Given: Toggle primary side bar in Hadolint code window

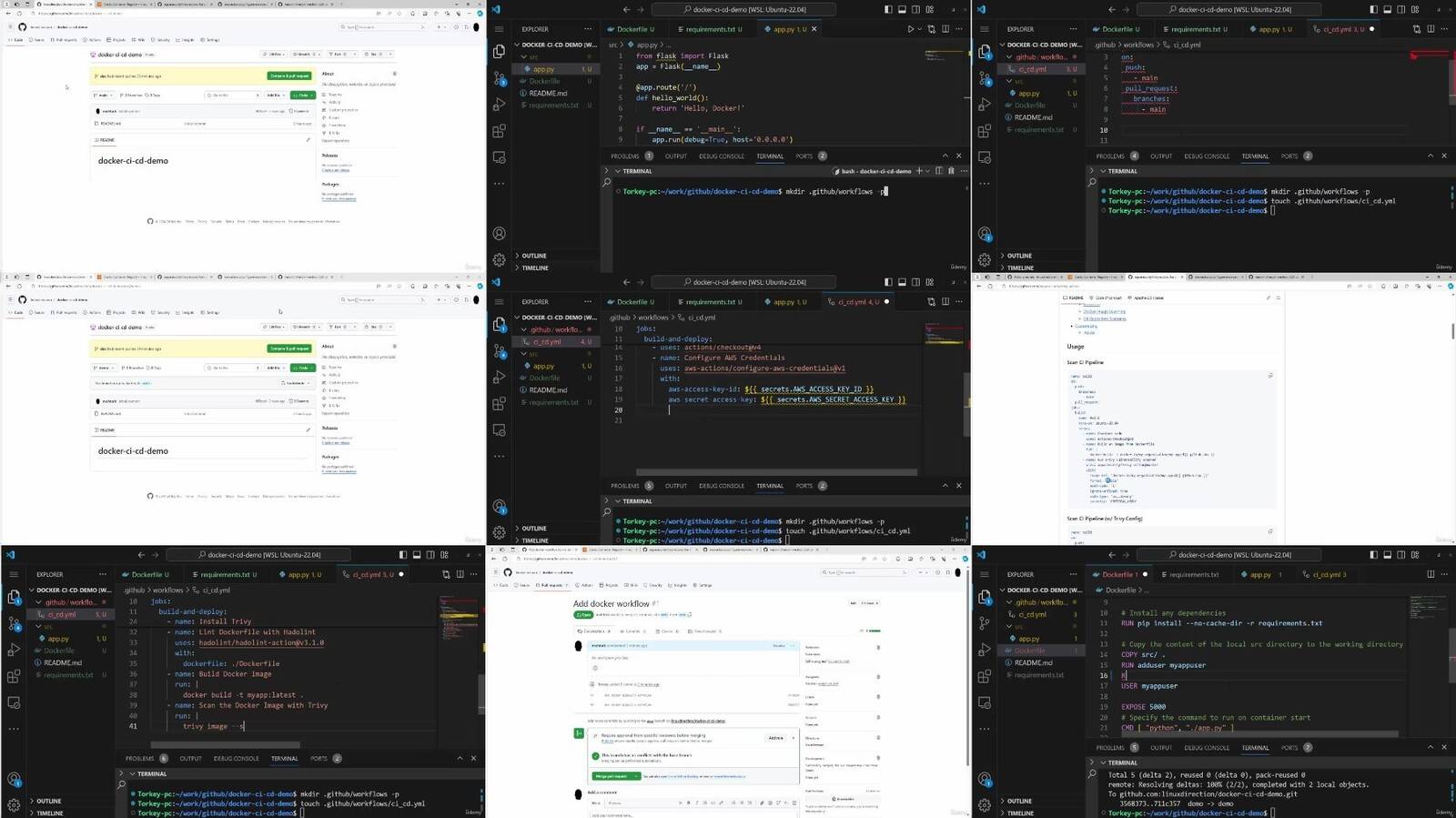Looking at the screenshot, I should point(403,554).
